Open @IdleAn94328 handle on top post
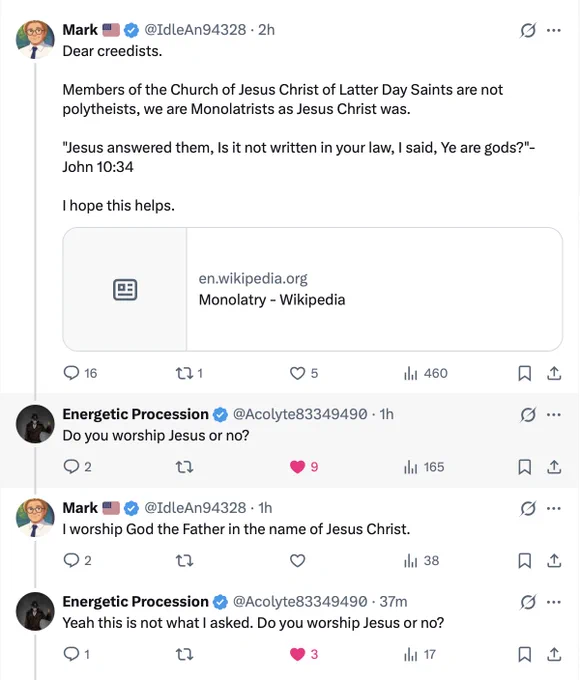This screenshot has width=580, height=680. tap(195, 29)
